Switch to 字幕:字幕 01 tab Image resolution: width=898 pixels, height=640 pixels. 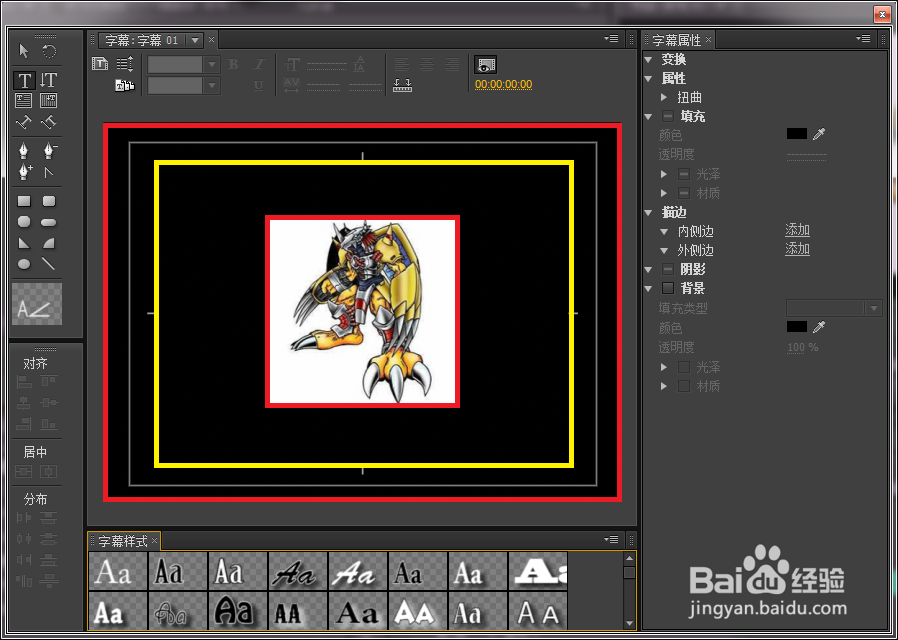[x=142, y=40]
